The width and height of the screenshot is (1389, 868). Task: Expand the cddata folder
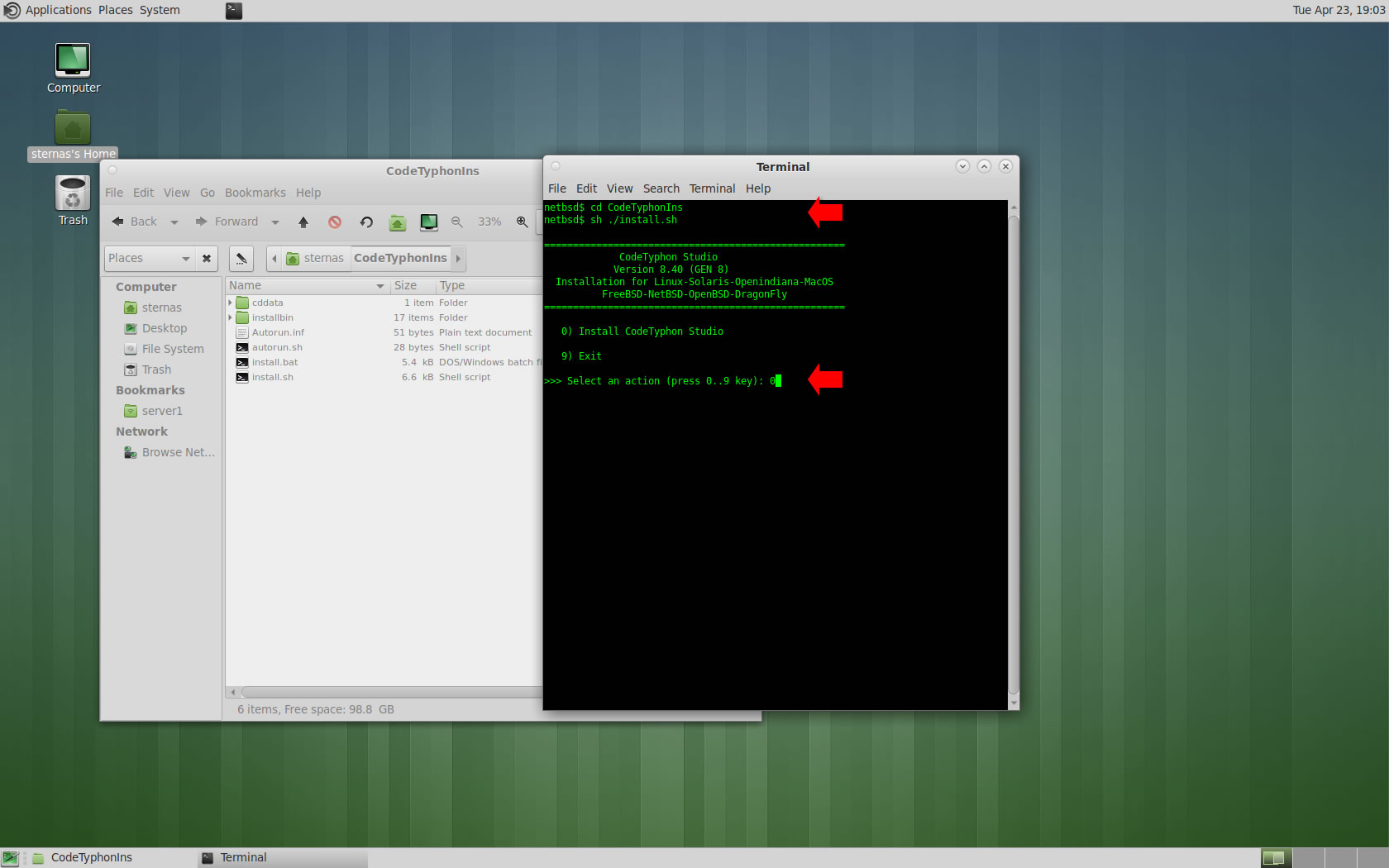pyautogui.click(x=231, y=303)
